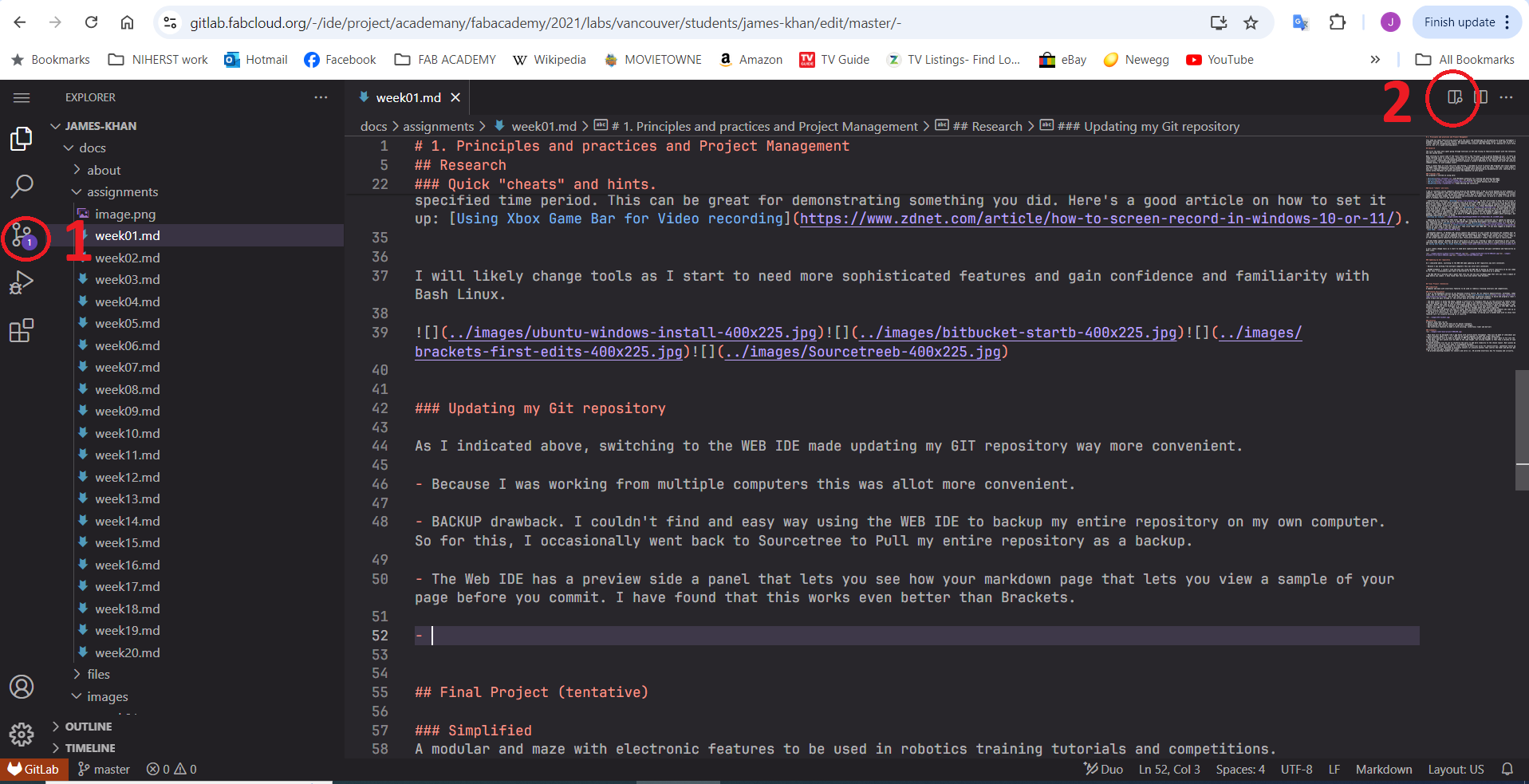The image size is (1529, 784).
Task: View site information icon in address bar
Action: tap(170, 22)
